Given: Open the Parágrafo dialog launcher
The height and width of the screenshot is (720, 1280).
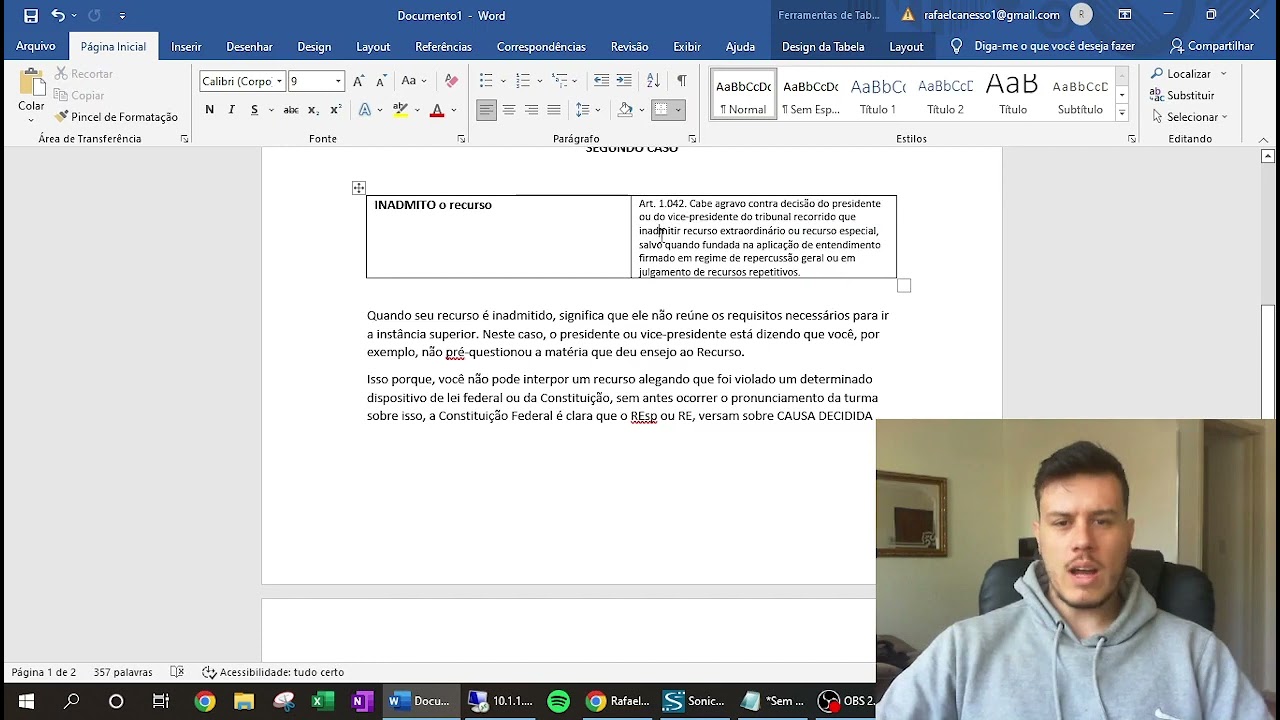Looking at the screenshot, I should pyautogui.click(x=692, y=139).
